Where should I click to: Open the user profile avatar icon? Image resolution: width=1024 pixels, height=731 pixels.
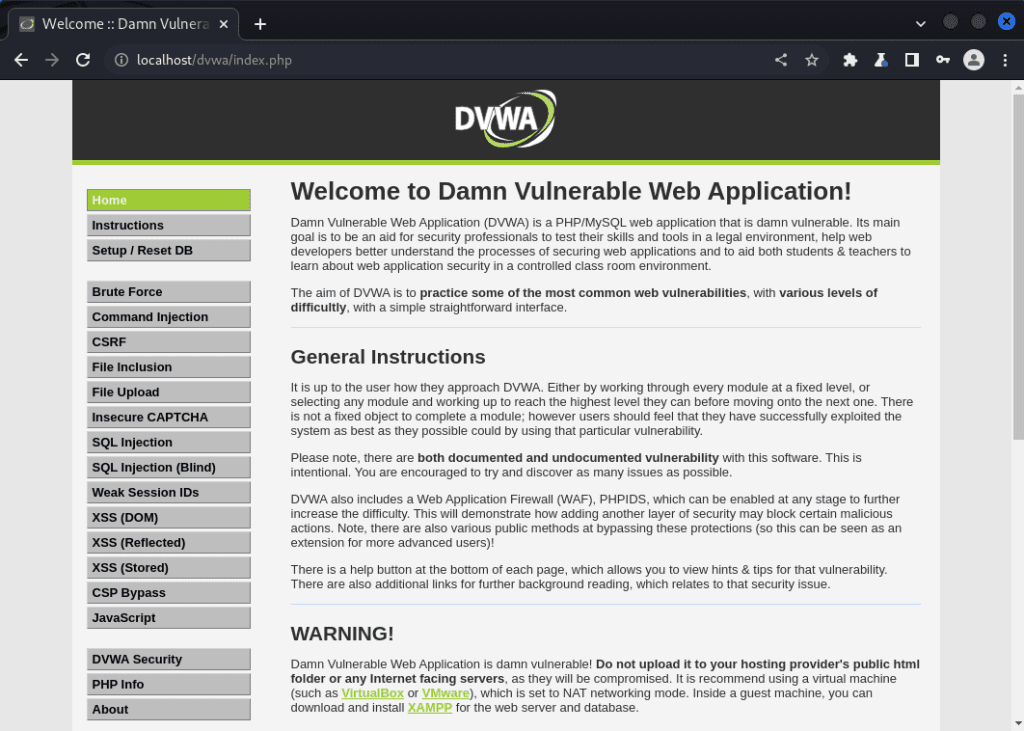pyautogui.click(x=974, y=60)
